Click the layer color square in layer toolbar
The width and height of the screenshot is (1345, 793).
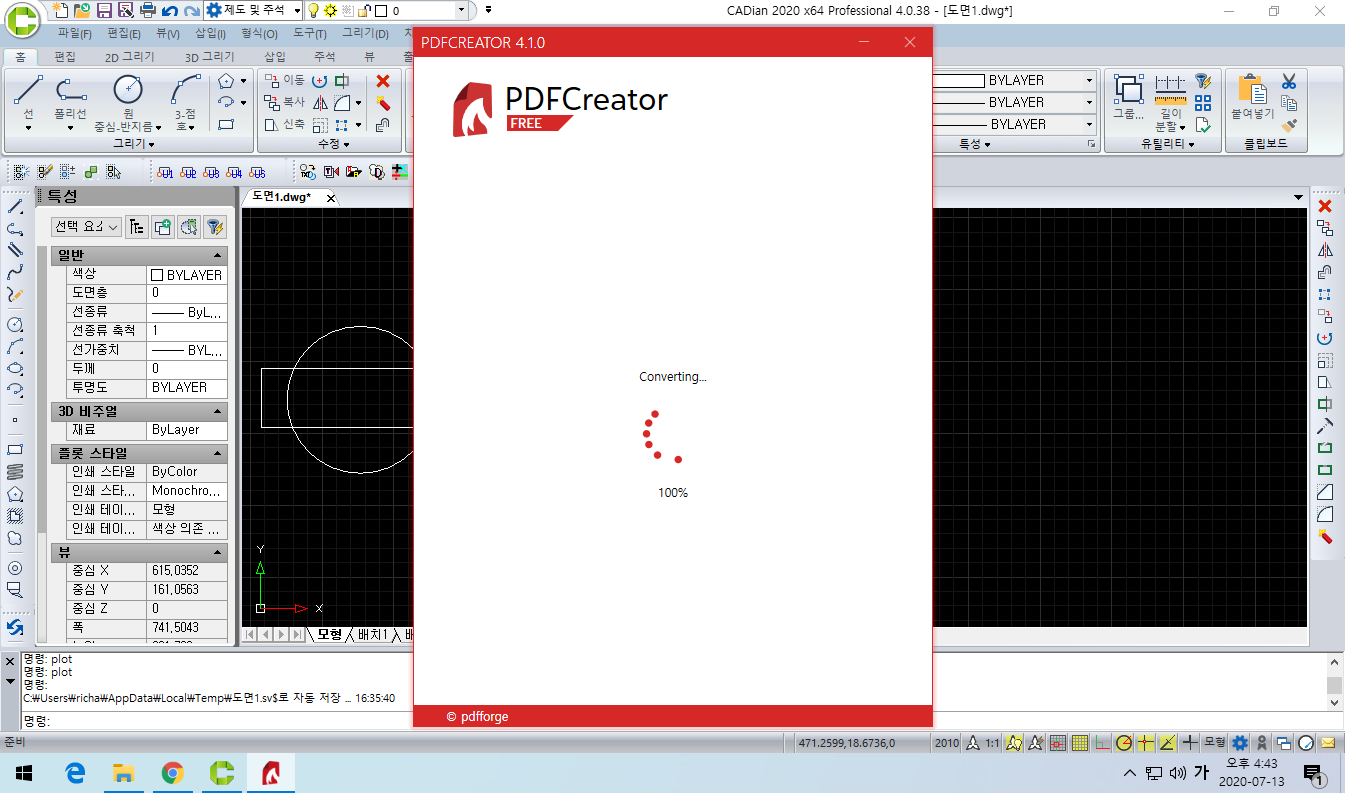coord(381,11)
